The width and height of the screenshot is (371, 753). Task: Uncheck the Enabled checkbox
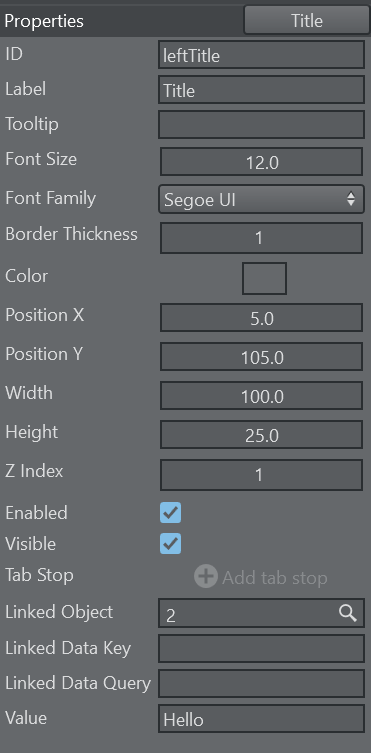coord(170,512)
